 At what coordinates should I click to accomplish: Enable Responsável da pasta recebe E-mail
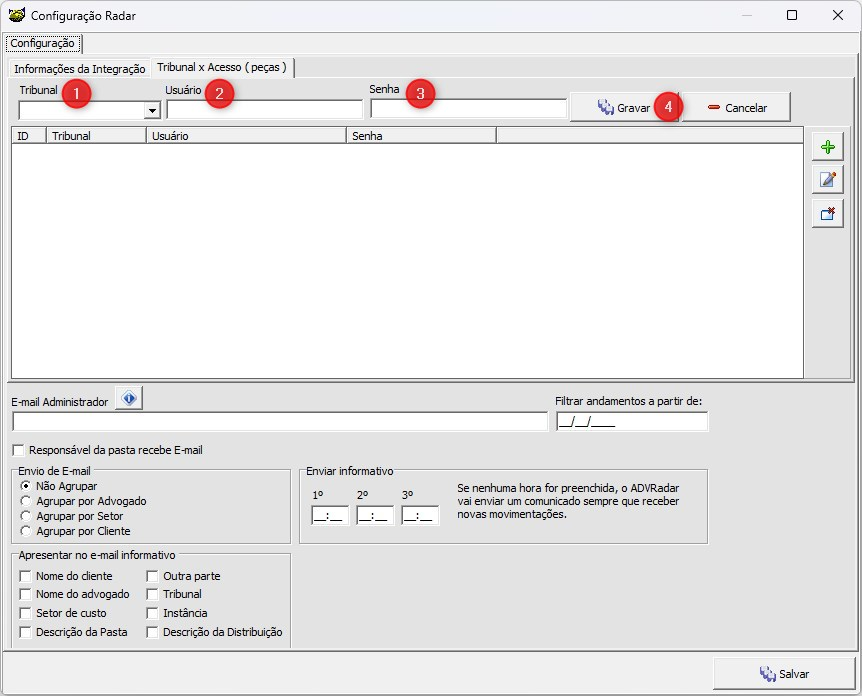19,450
